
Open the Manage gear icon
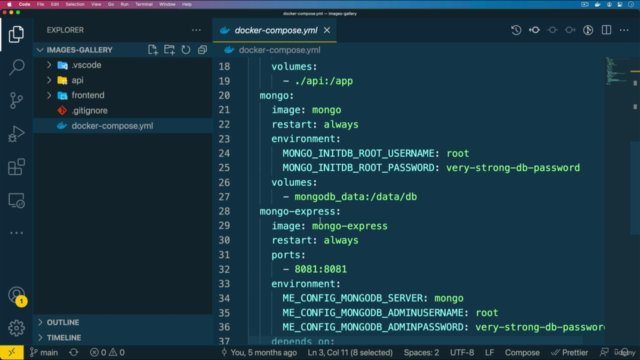16,328
